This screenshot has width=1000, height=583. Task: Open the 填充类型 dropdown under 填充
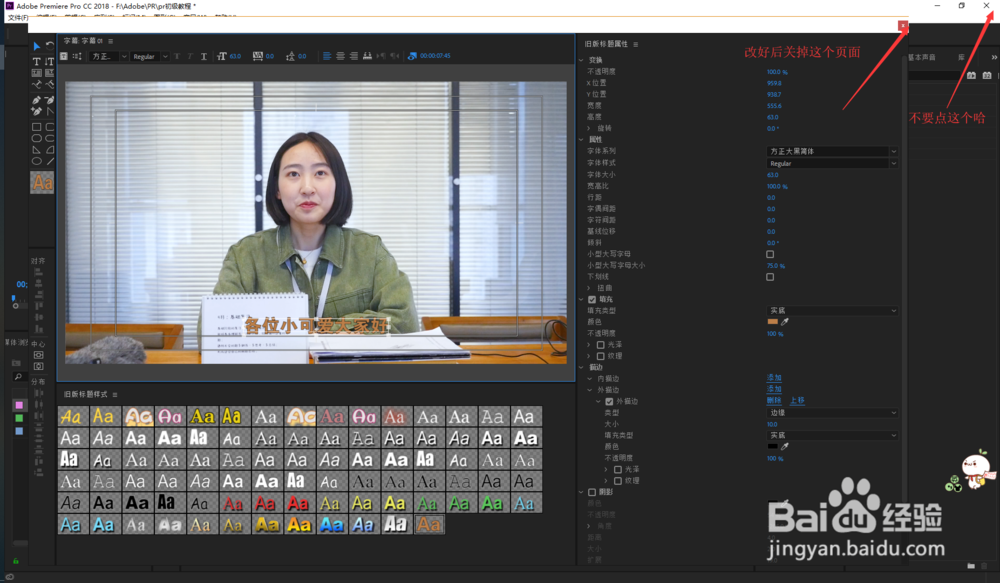[x=832, y=311]
